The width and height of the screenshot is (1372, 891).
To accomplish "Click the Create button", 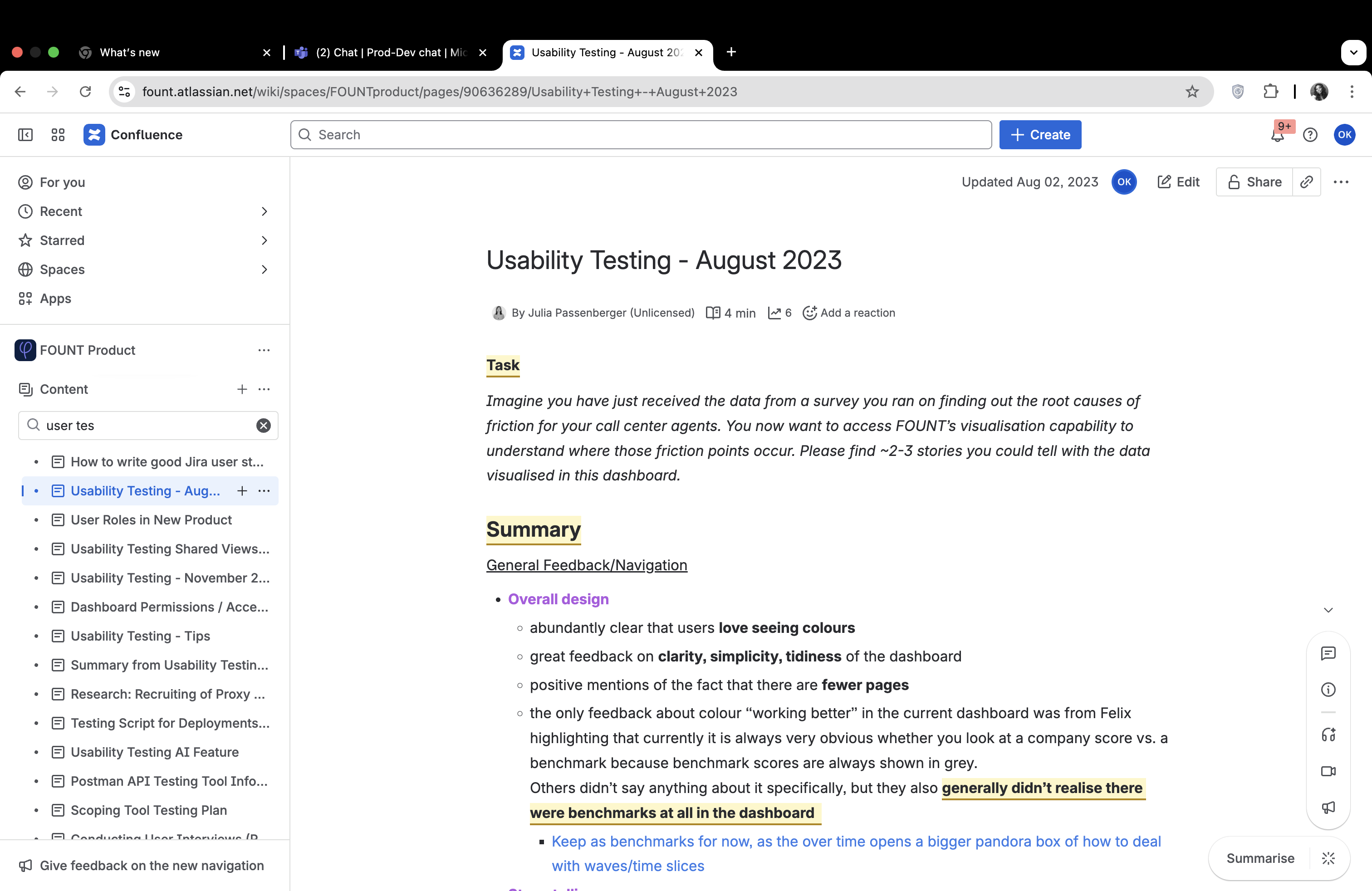I will (x=1040, y=135).
